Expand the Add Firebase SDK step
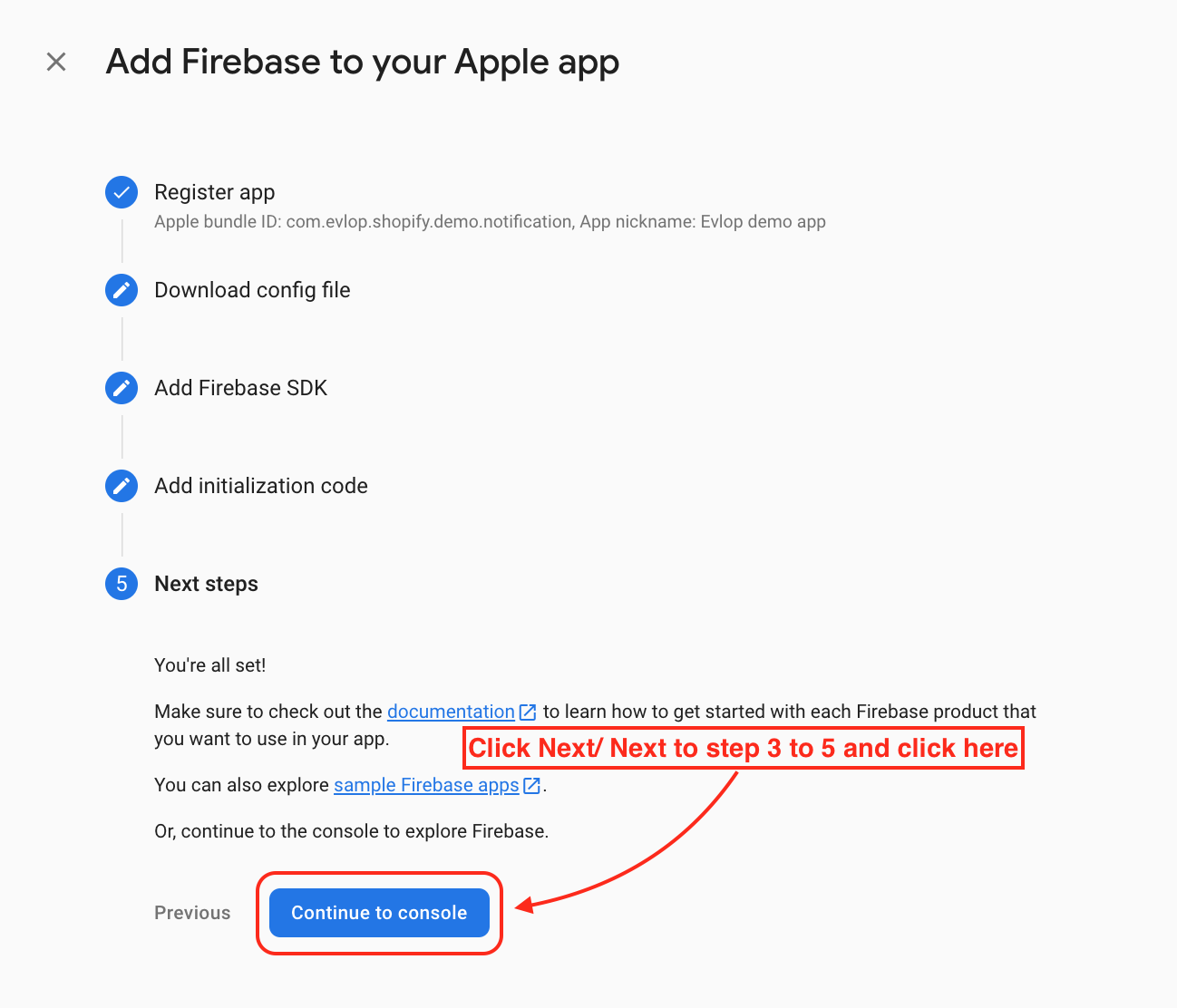1177x1008 pixels. pos(240,388)
